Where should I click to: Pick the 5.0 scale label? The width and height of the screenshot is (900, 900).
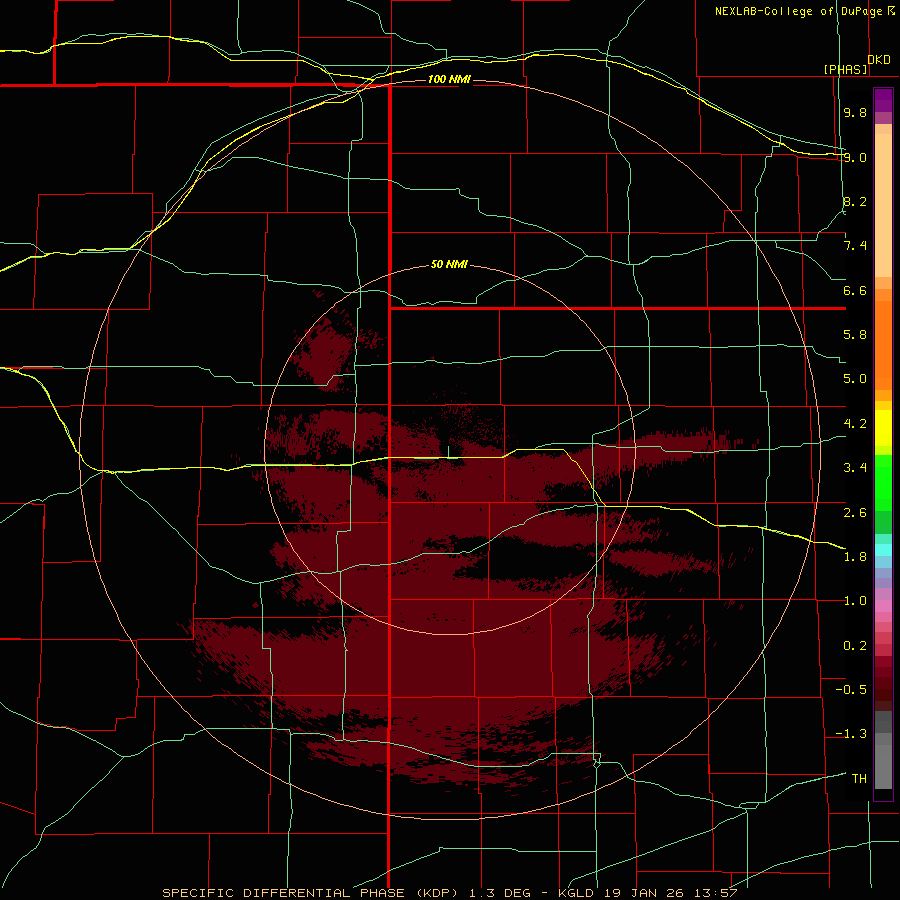(855, 379)
